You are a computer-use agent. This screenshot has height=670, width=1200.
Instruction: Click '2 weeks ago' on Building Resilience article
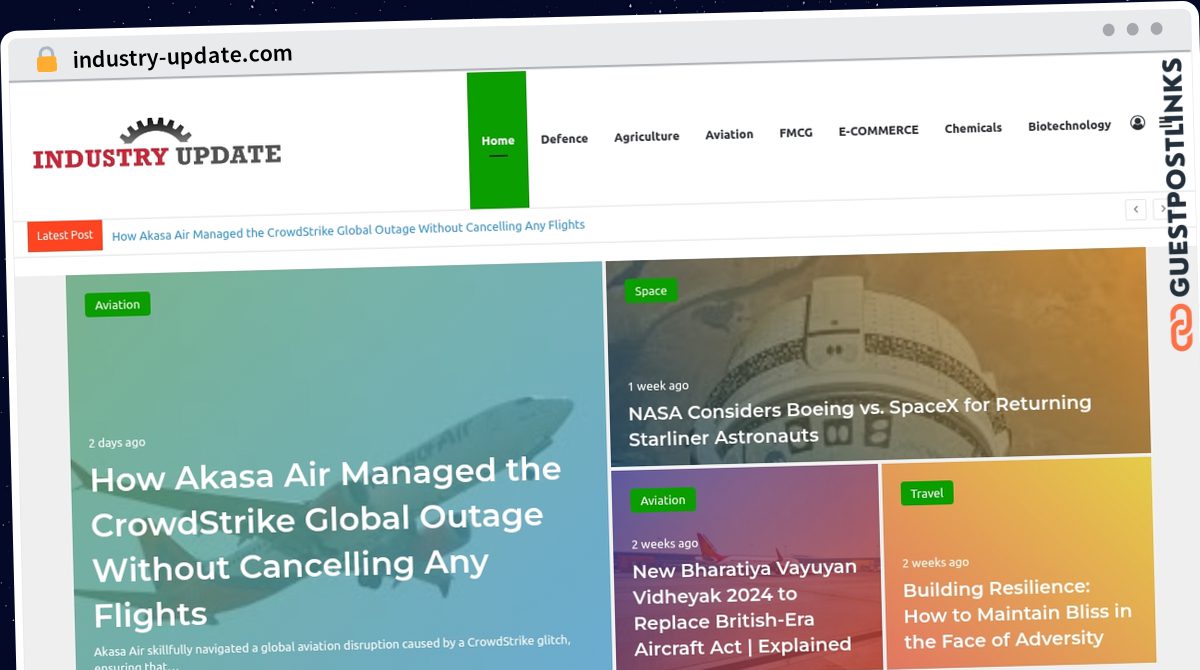coord(936,562)
